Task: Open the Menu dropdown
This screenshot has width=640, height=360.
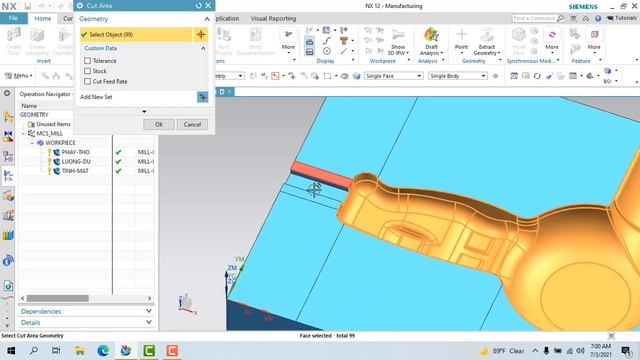Action: (x=18, y=76)
